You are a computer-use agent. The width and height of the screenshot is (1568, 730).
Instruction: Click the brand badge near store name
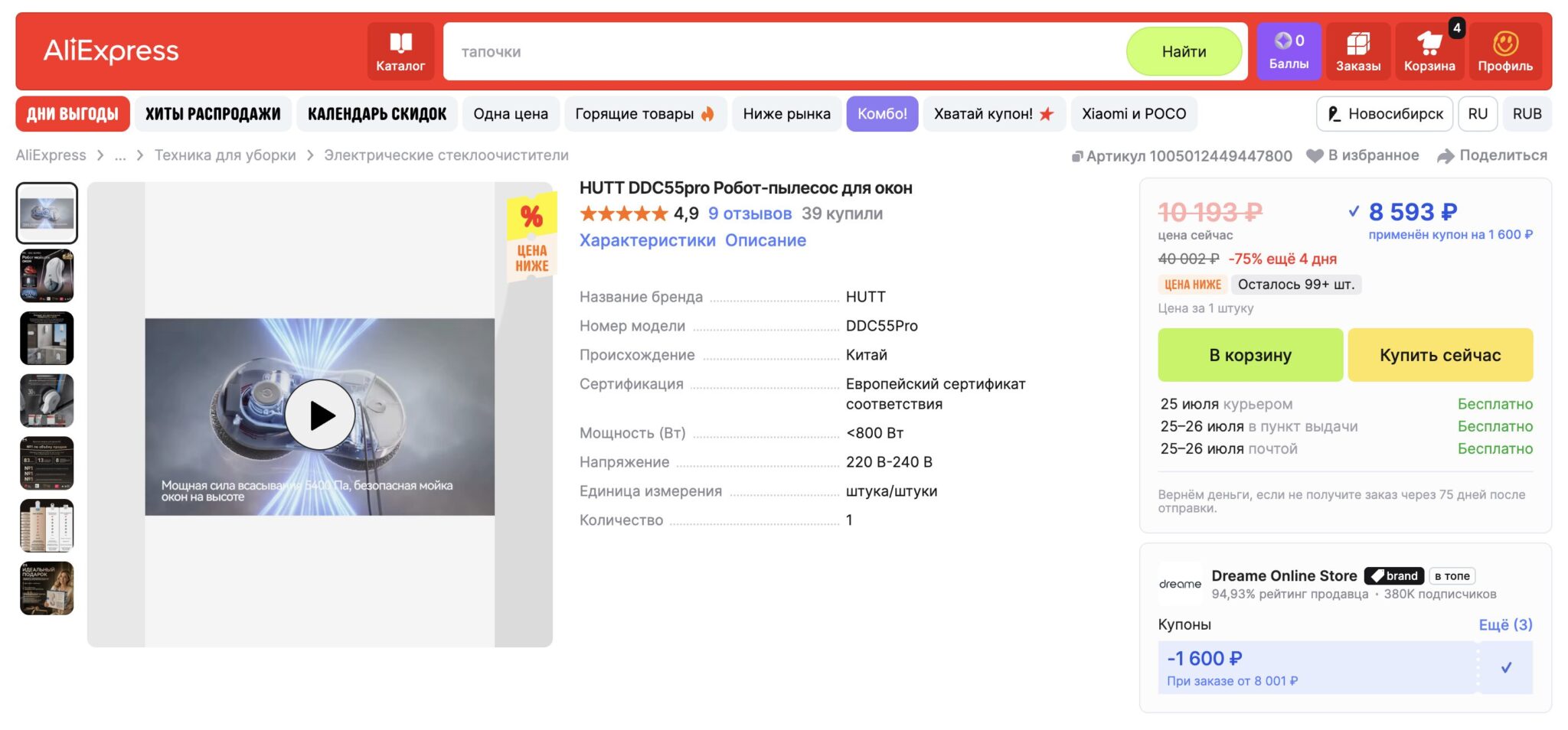coord(1393,576)
